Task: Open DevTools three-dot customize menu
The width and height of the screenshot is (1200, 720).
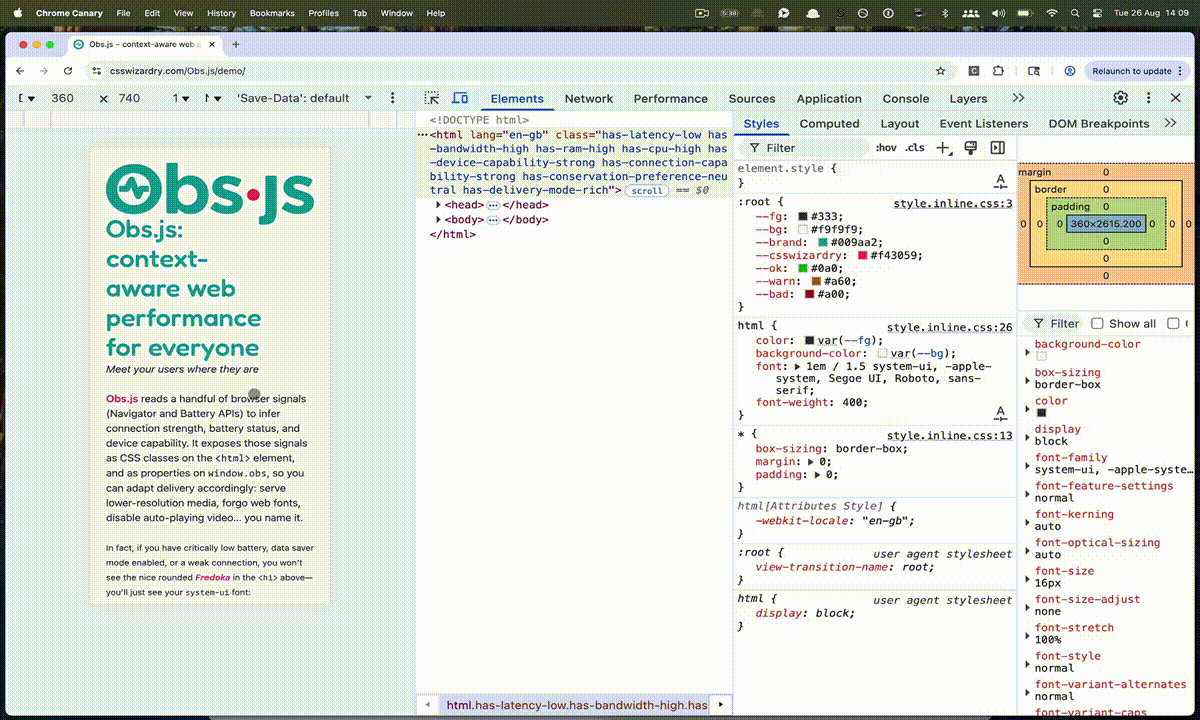Action: 1148,98
